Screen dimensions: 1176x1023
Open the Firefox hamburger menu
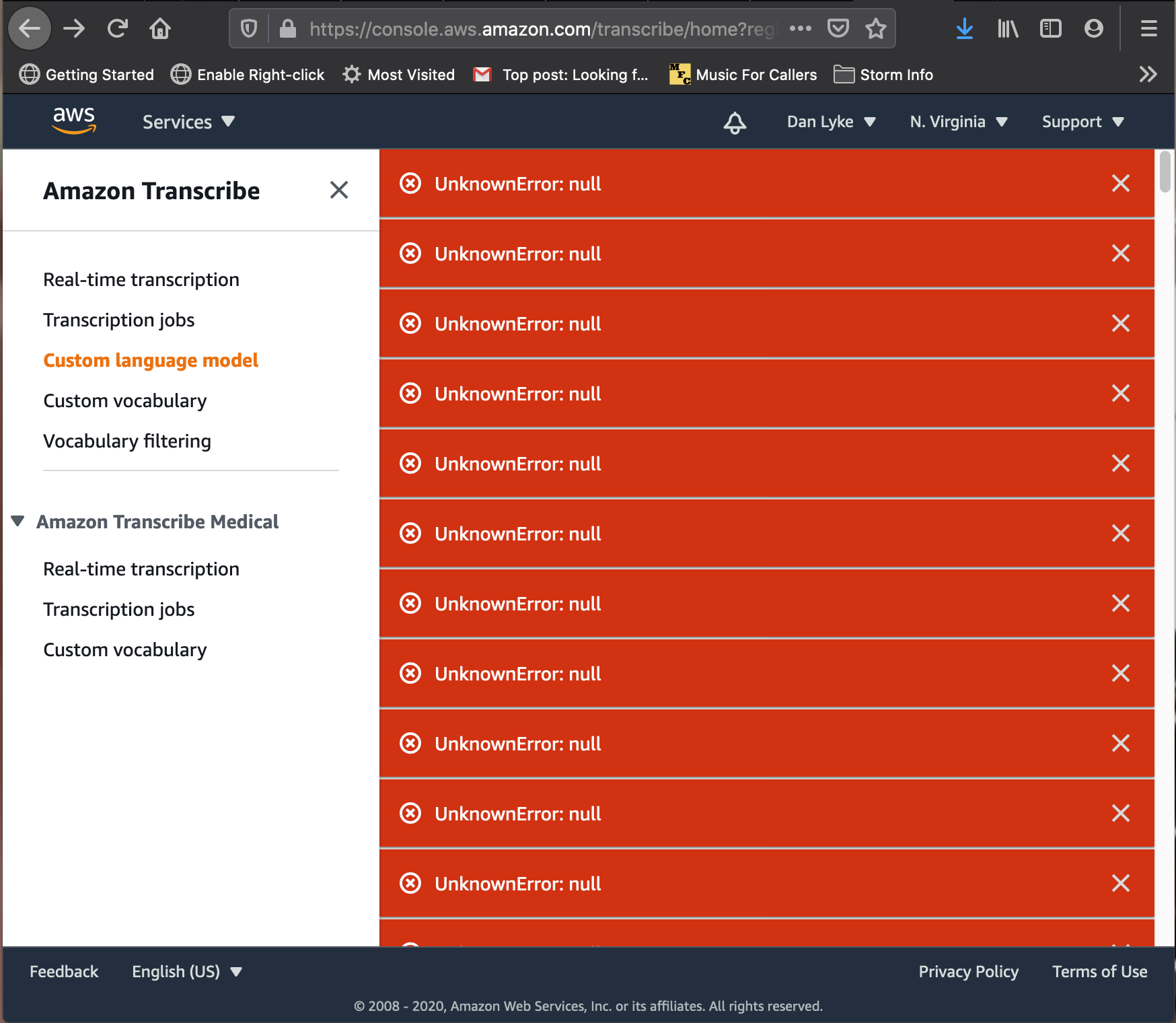tap(1148, 28)
